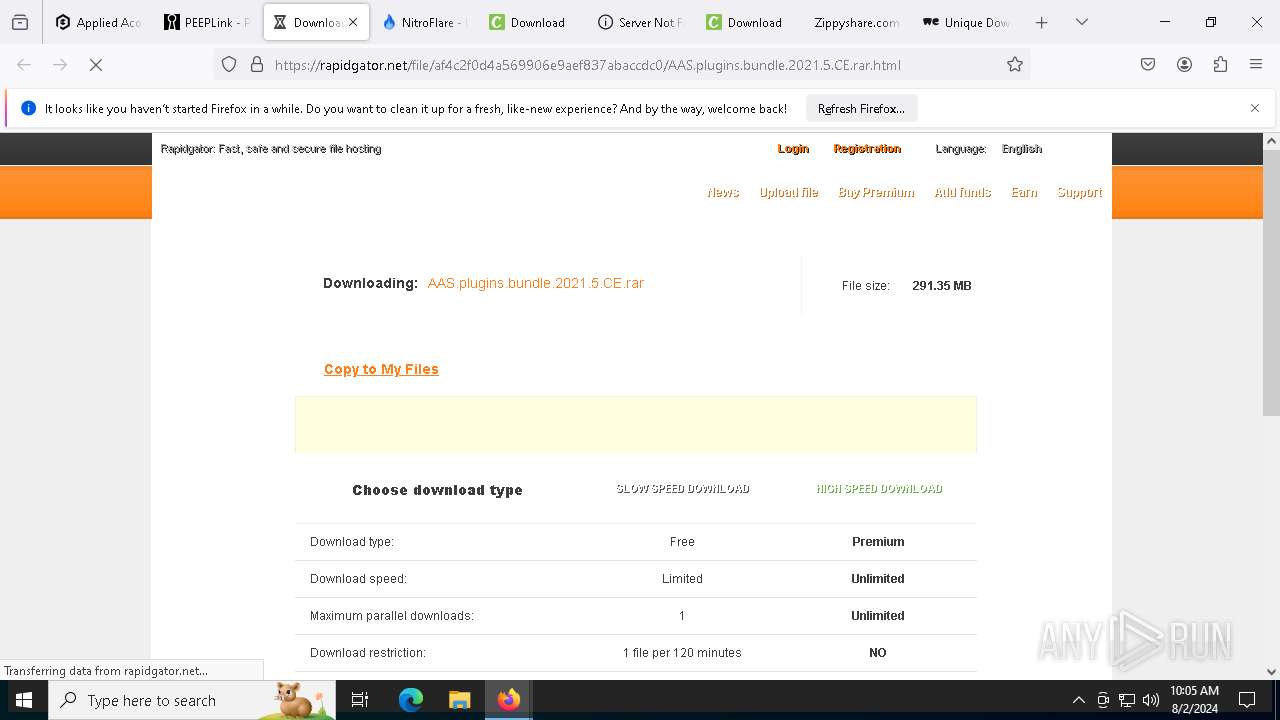This screenshot has height=720, width=1280.
Task: Switch to the Zippyshare.com tab
Action: (856, 22)
